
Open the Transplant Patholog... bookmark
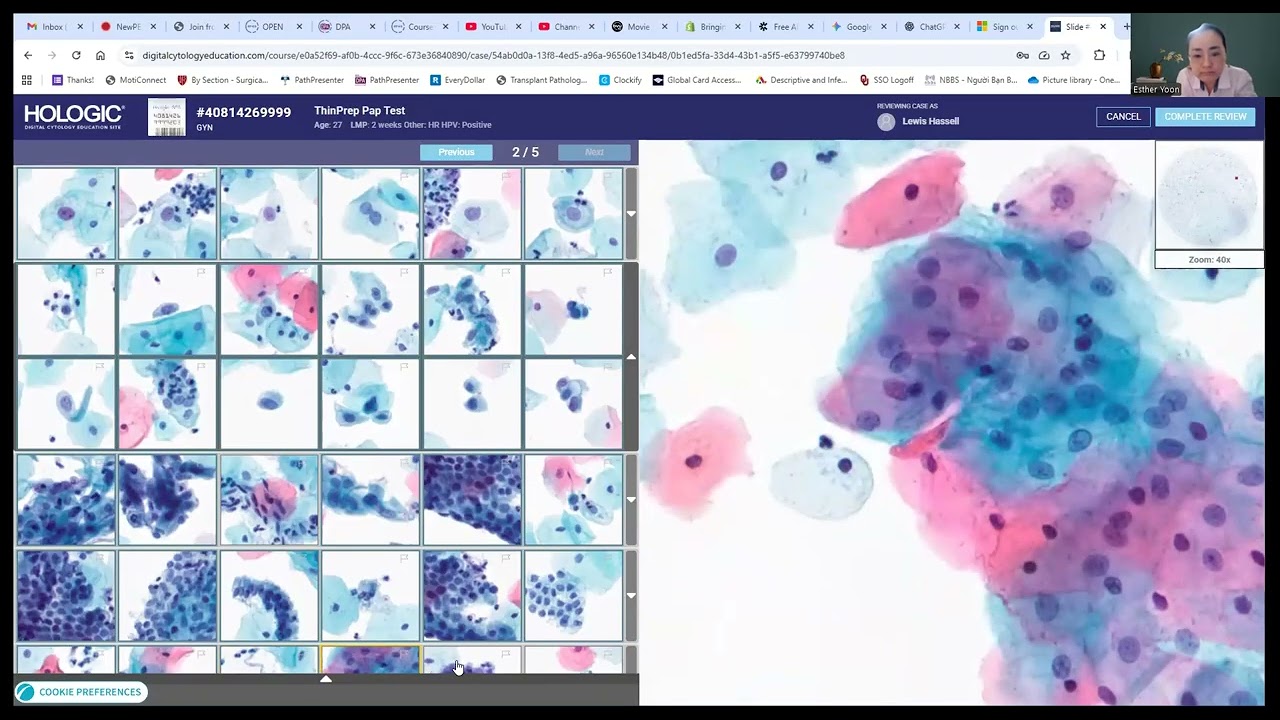[x=541, y=80]
